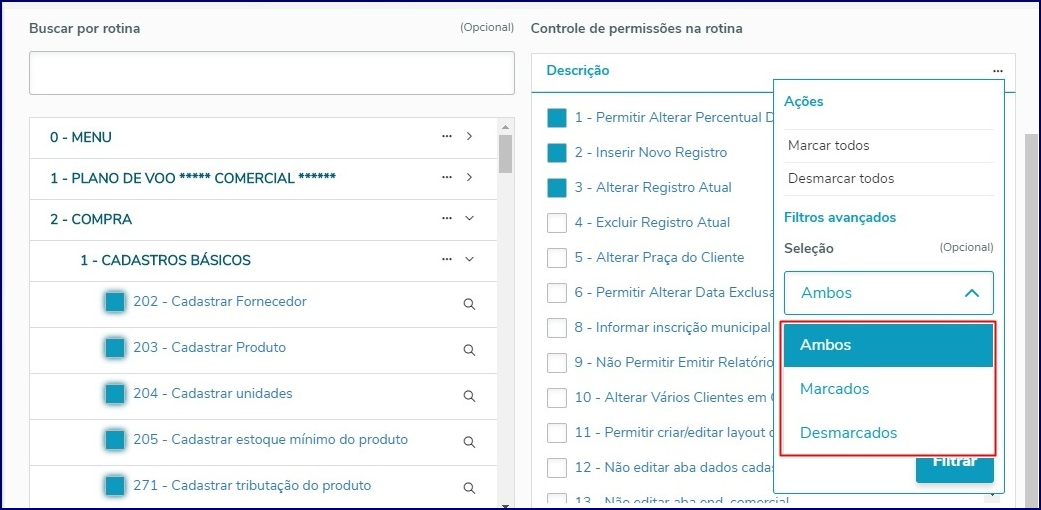Open the three-dot options for PLANO DE VOO

447,177
